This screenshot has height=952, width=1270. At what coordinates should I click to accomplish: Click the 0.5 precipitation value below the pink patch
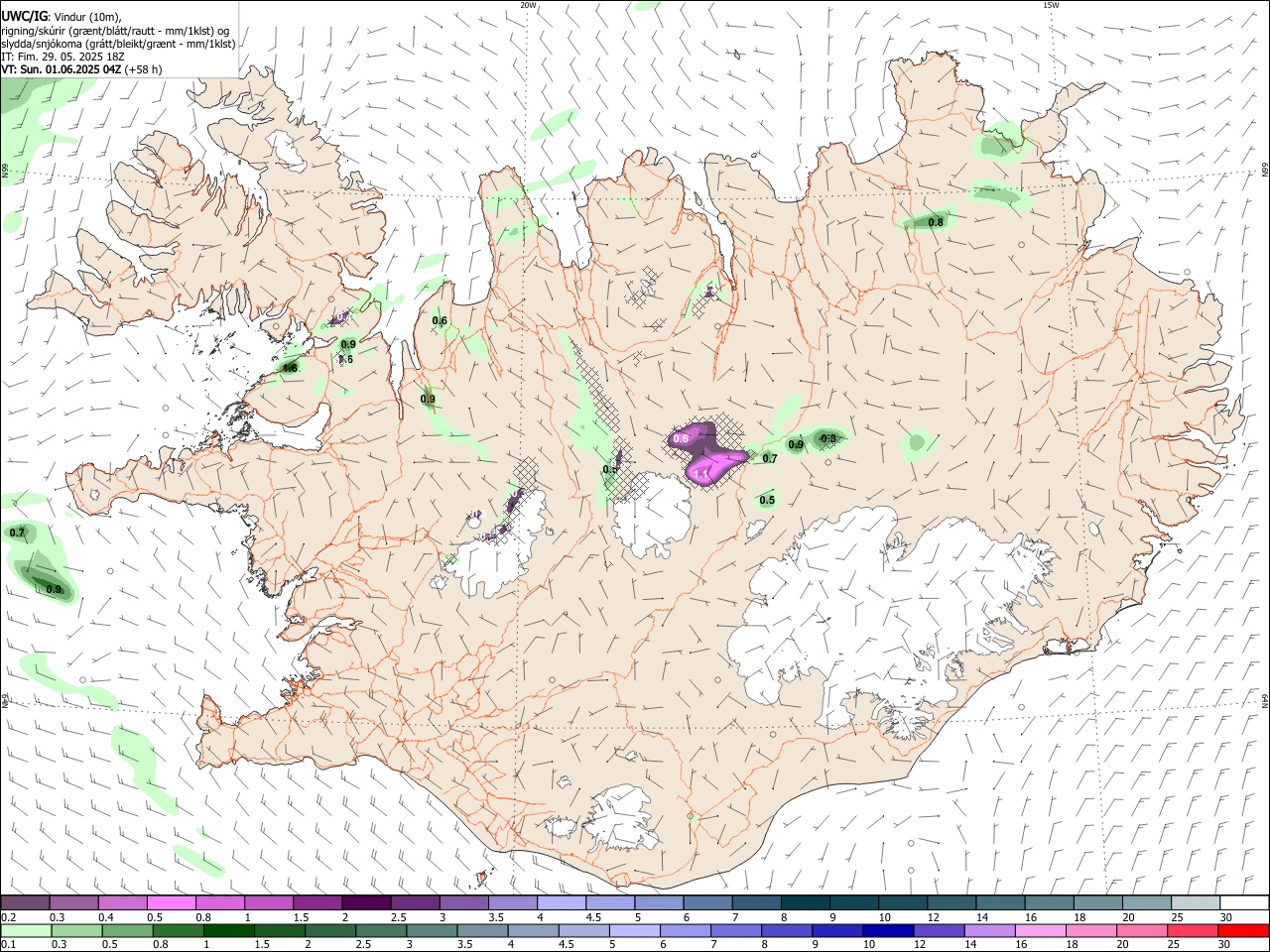coord(767,501)
